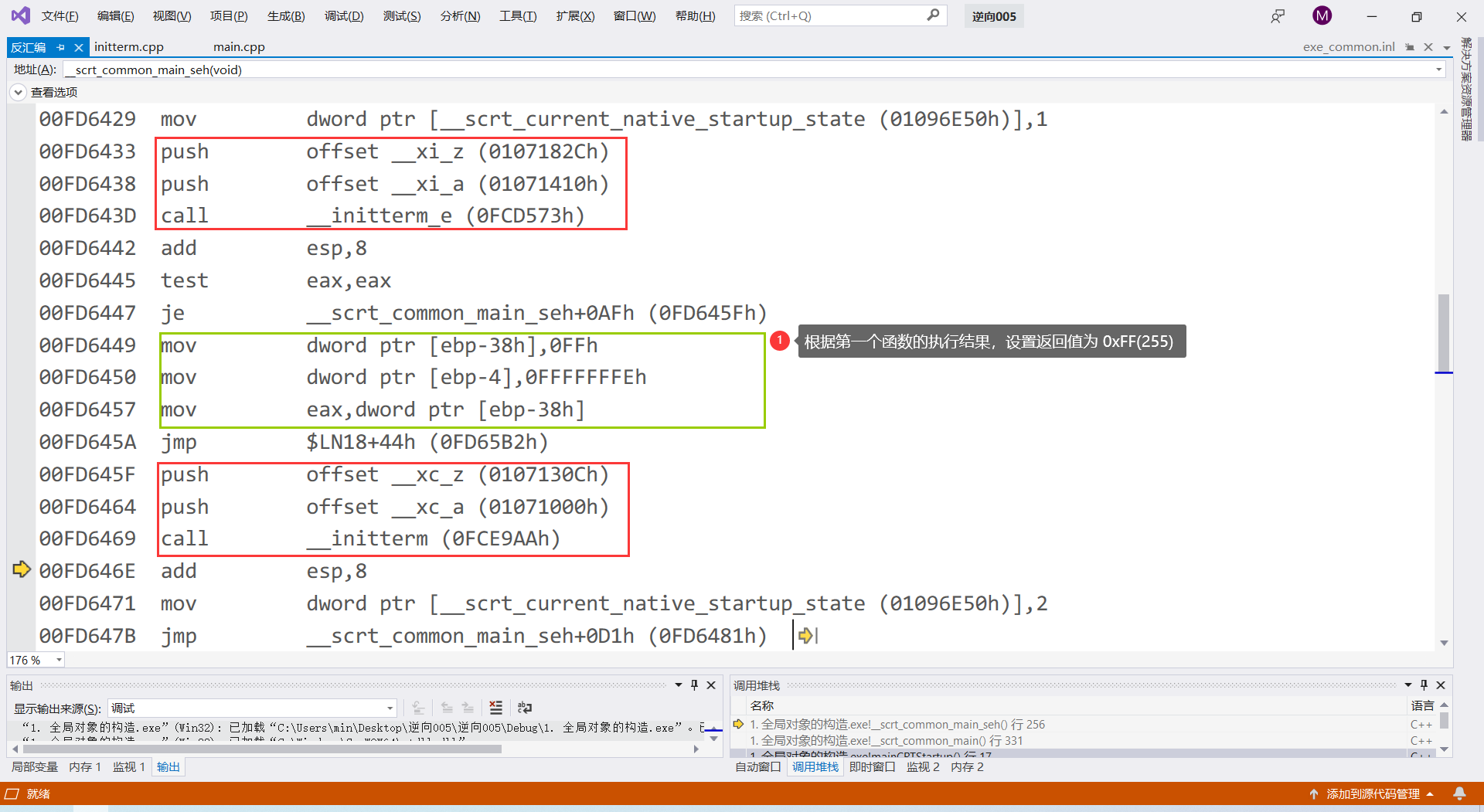Screen dimensions: 1484x812
Task: Switch to the 内存 2 tab
Action: (x=967, y=766)
